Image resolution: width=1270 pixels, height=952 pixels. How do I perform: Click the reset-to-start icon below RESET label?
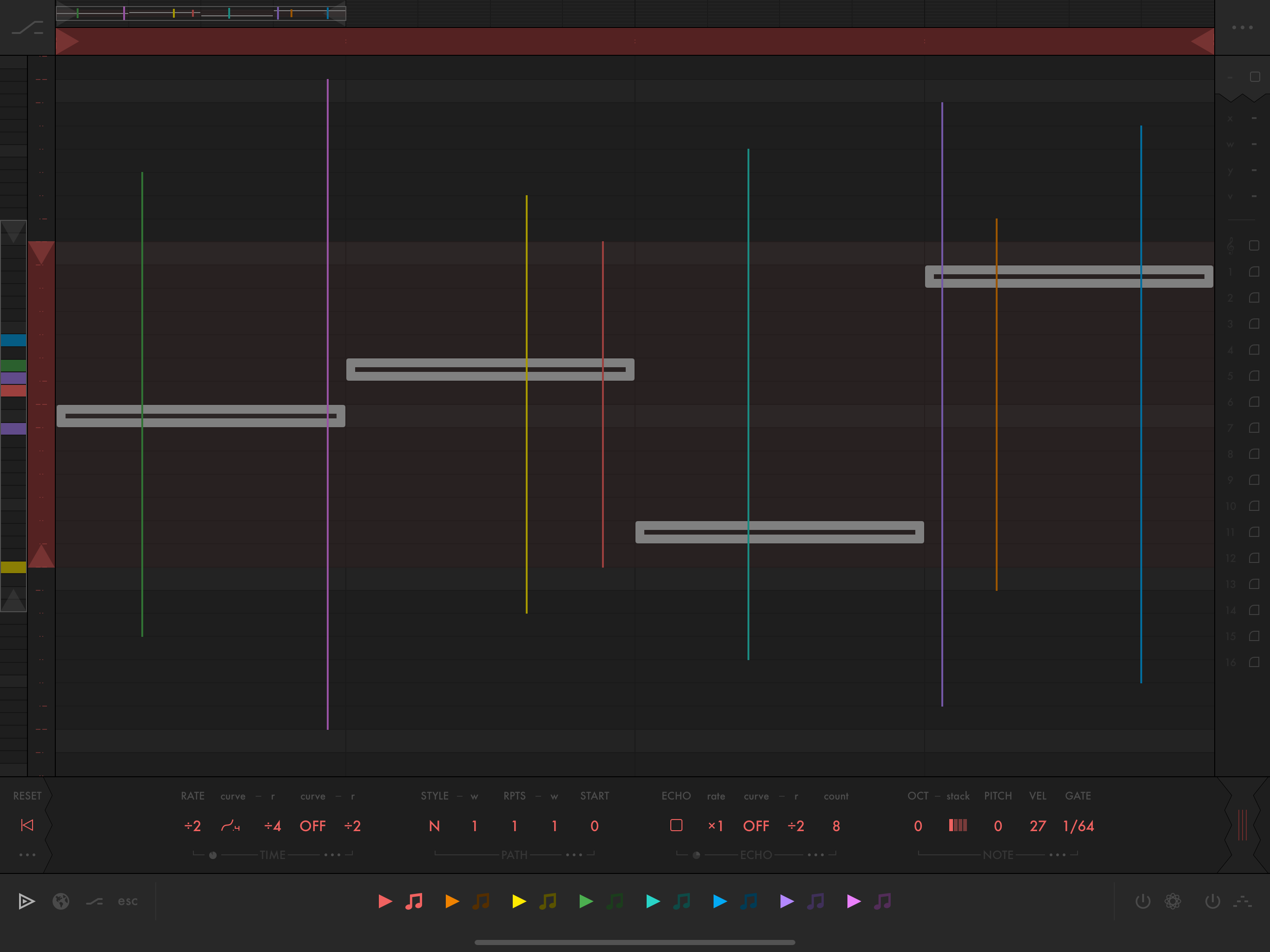coord(27,826)
